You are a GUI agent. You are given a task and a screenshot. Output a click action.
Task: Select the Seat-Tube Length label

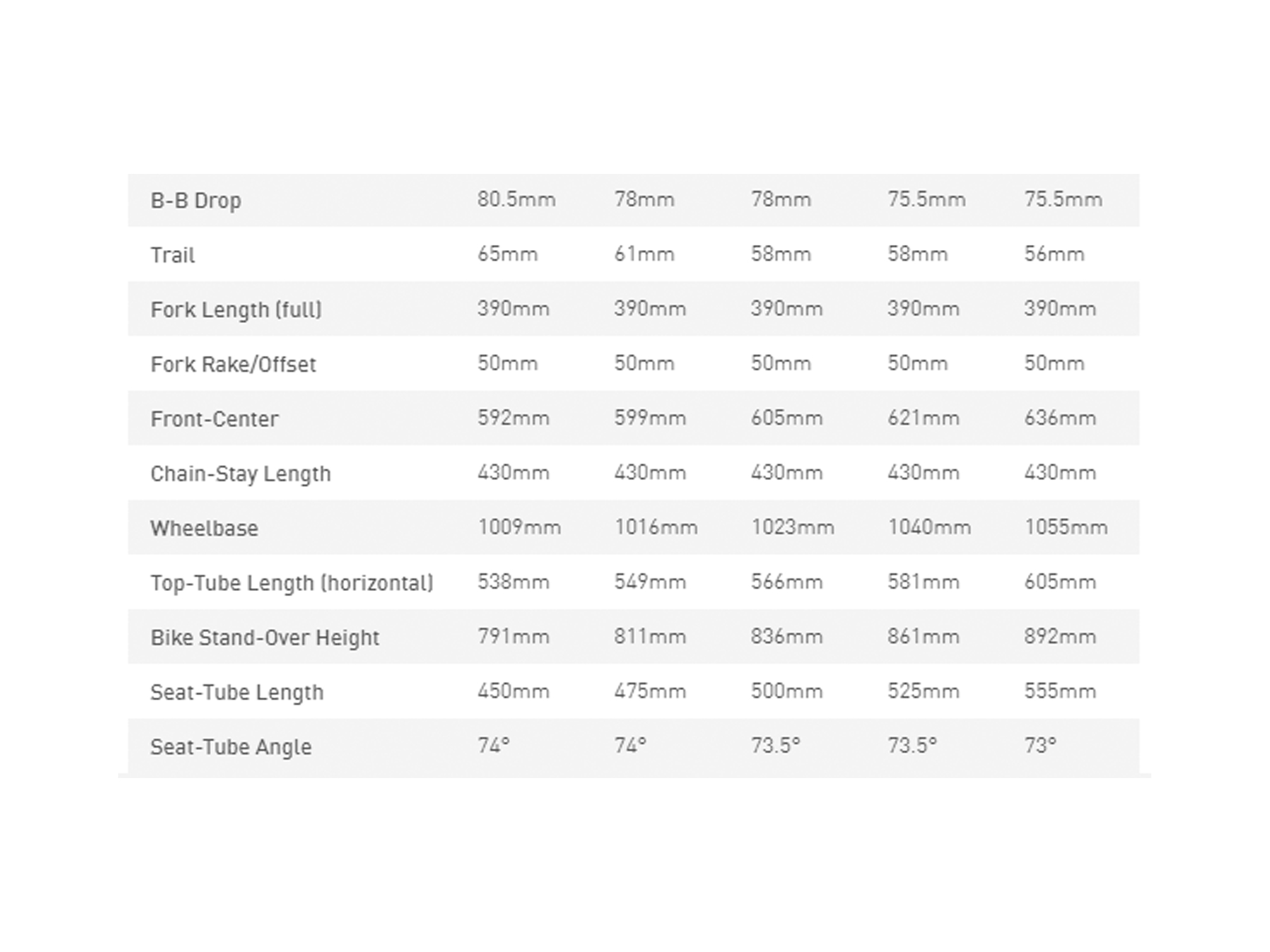click(237, 692)
